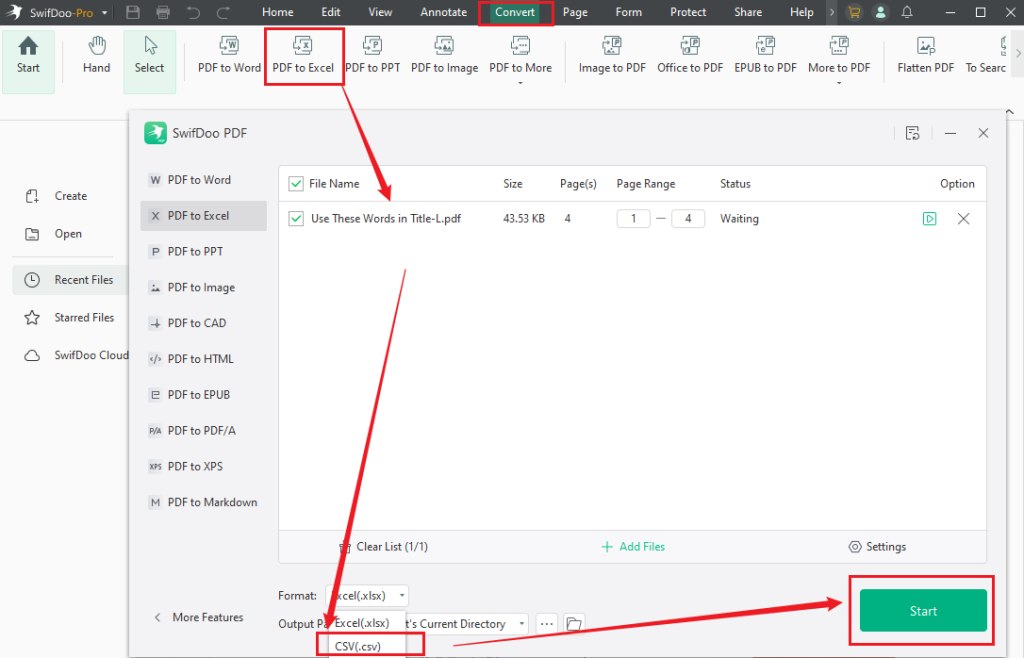The width and height of the screenshot is (1024, 658).
Task: Select PDF to CAD in converter sidebar
Action: click(204, 324)
